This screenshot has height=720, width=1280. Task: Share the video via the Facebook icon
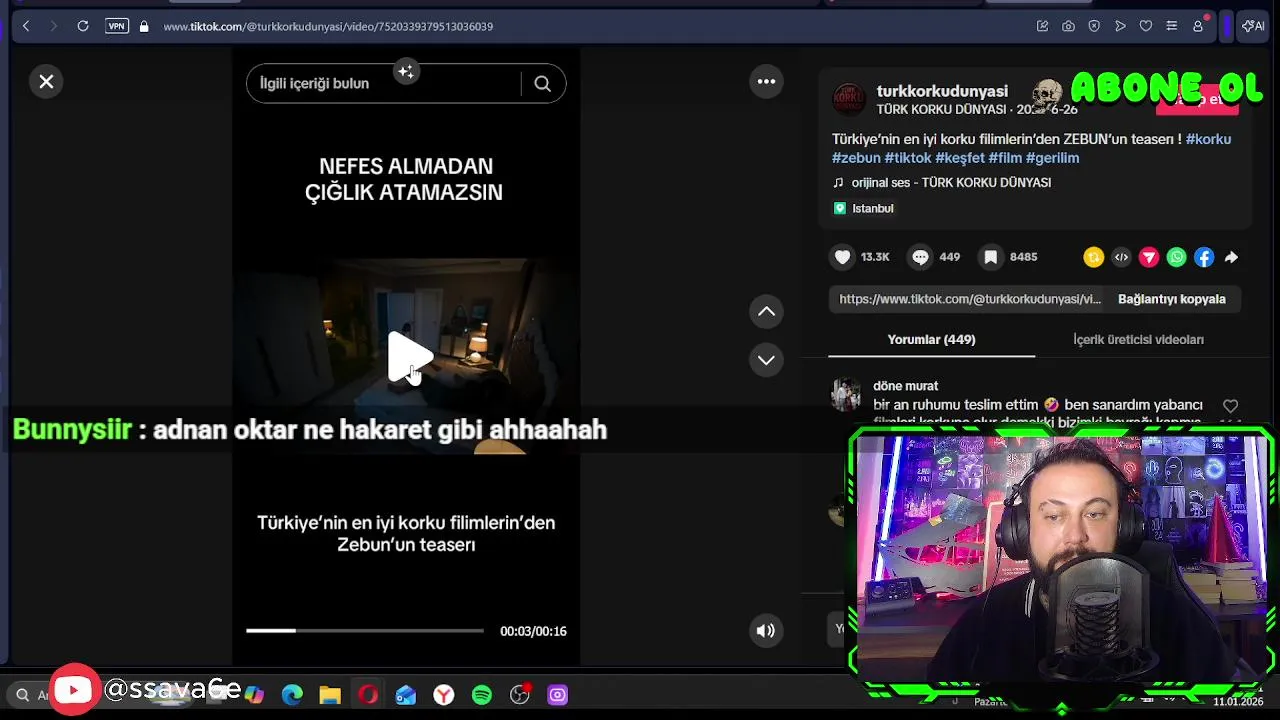[x=1204, y=258]
